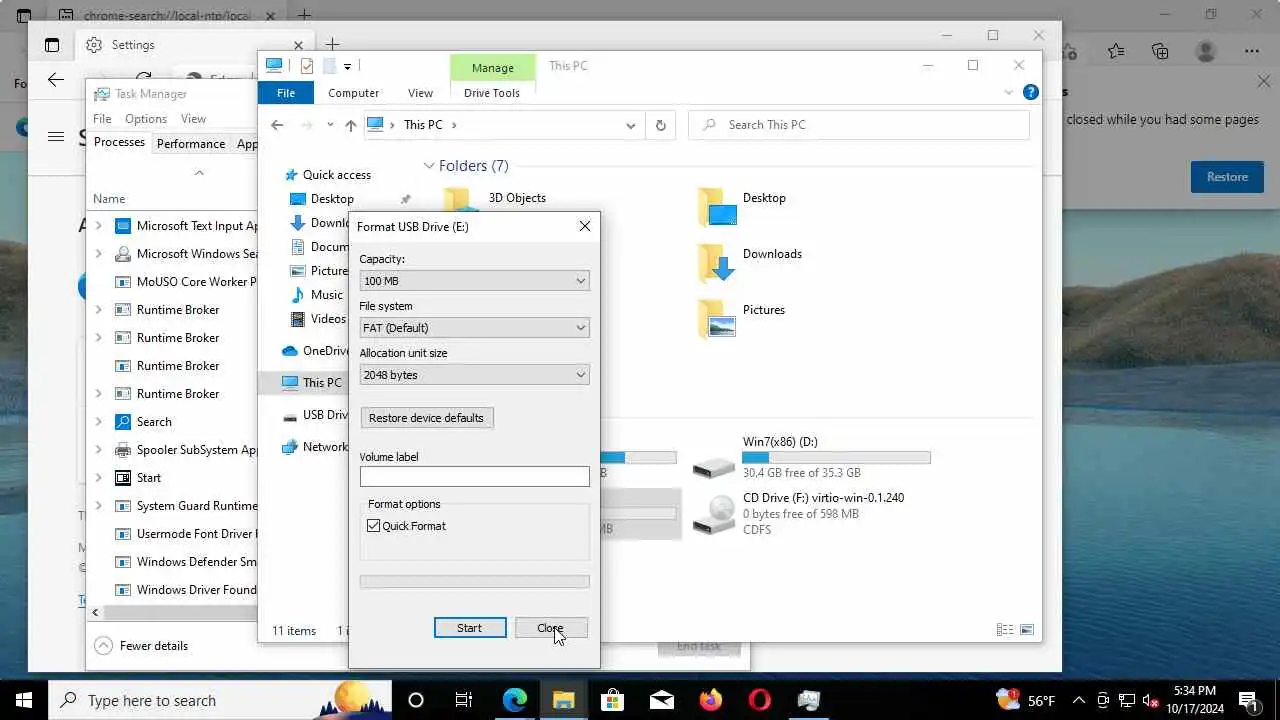The image size is (1280, 720).
Task: Select CD Drive (F:) virtio-win icon
Action: (715, 514)
